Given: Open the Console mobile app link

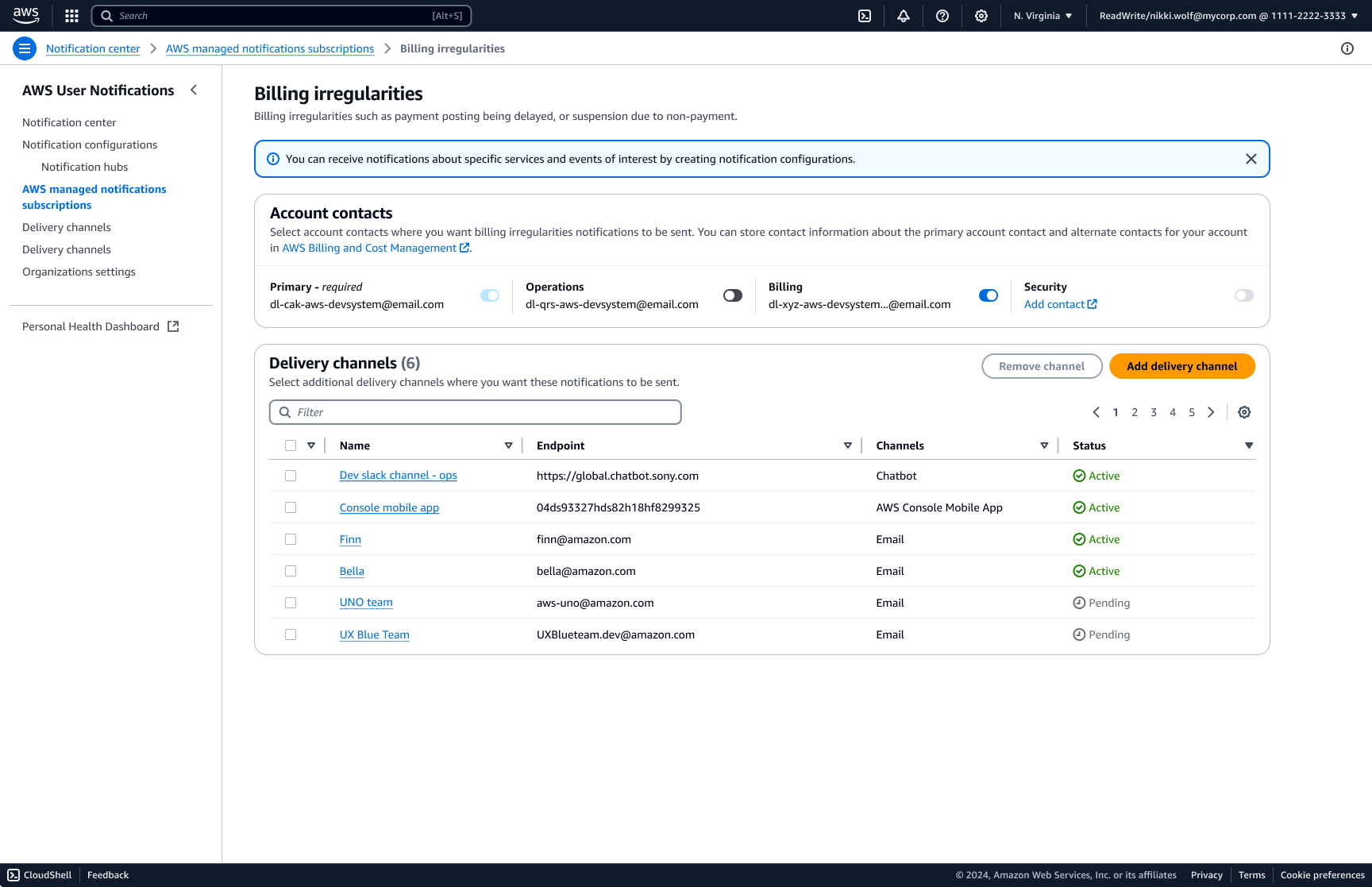Looking at the screenshot, I should [x=389, y=507].
